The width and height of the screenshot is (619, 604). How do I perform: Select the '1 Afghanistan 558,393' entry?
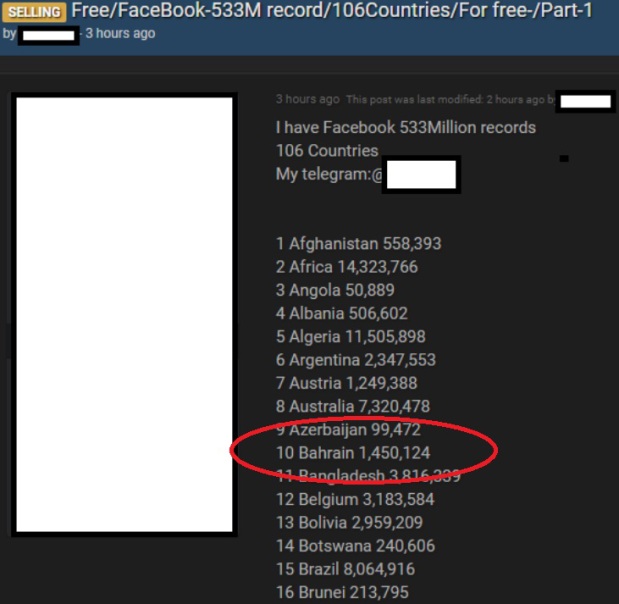click(x=358, y=244)
